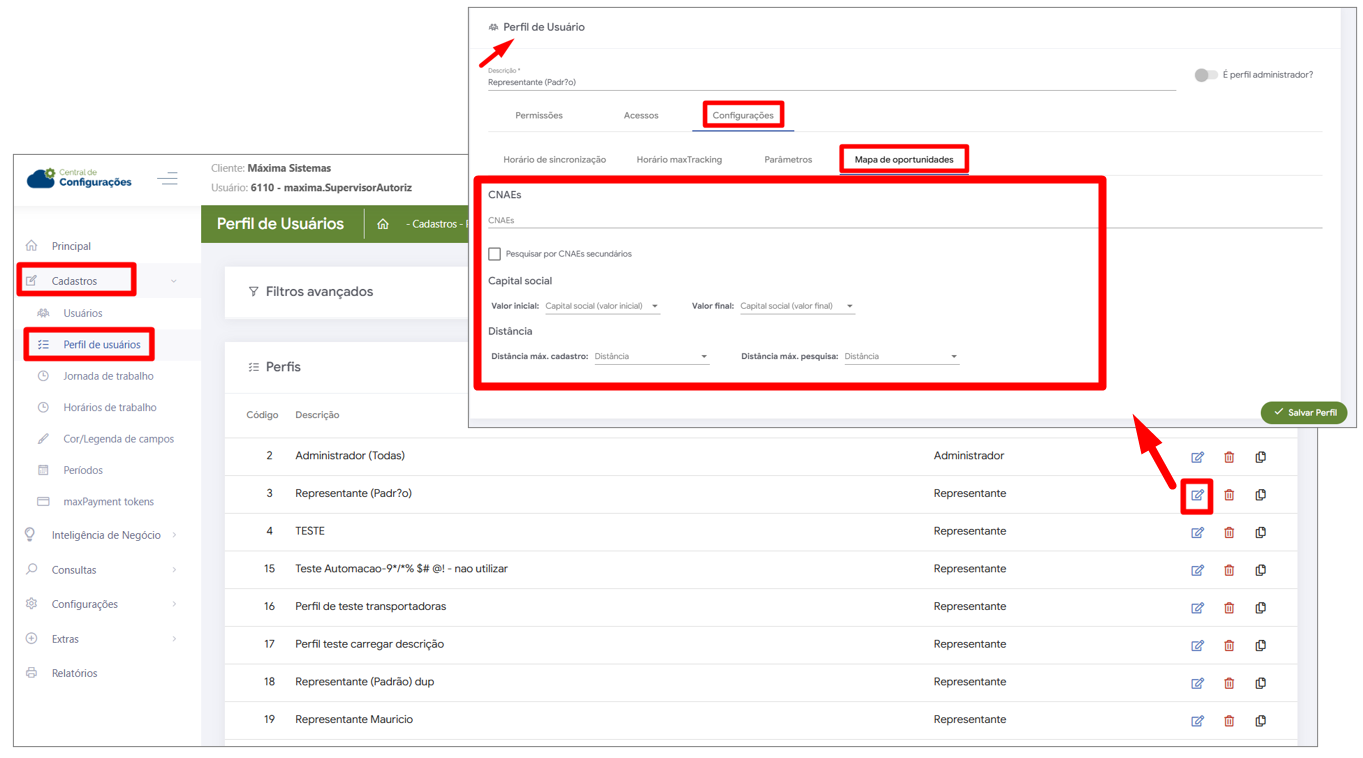
Task: Open Perfil de usuários in sidebar
Action: pos(101,345)
